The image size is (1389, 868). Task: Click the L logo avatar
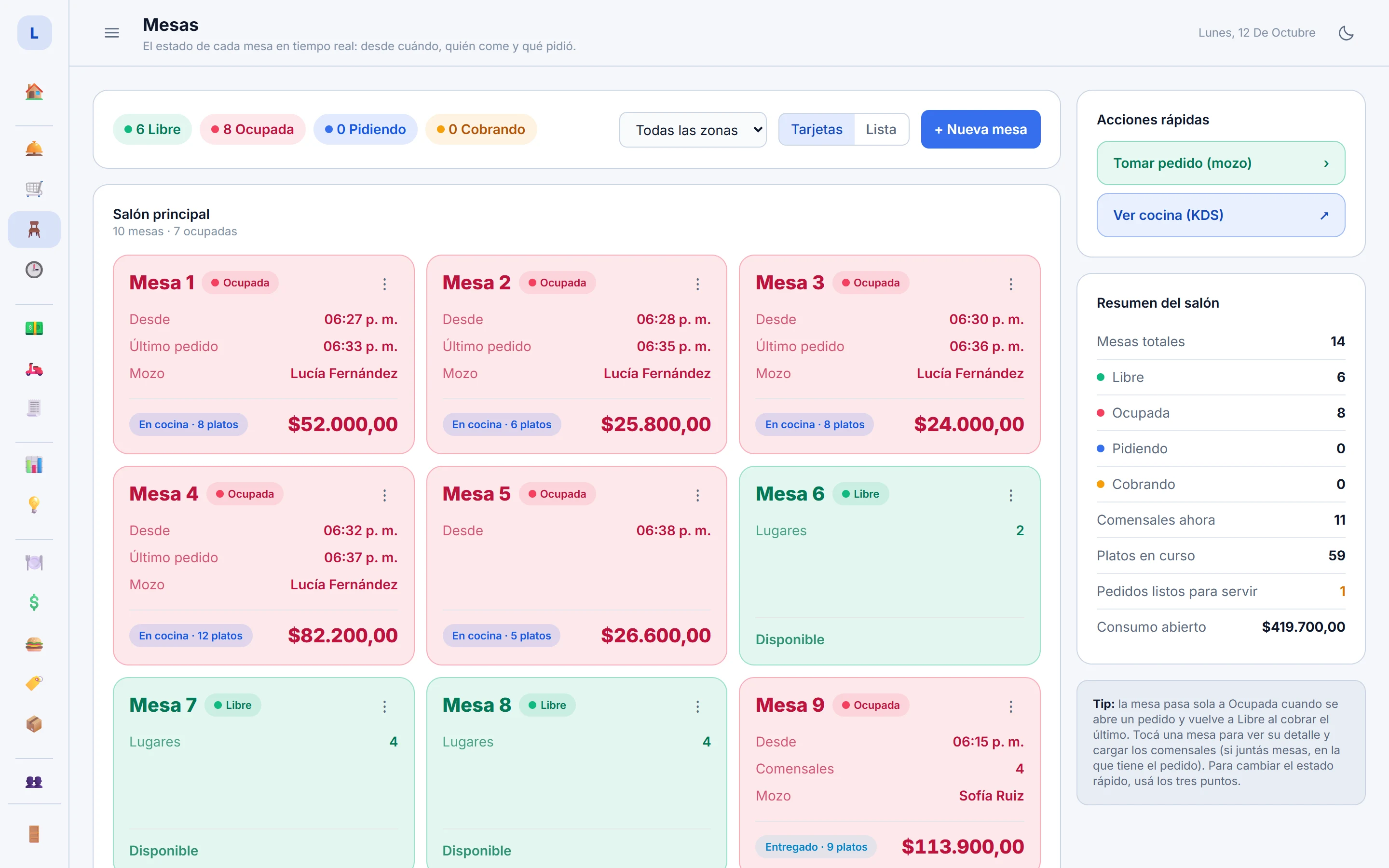[34, 33]
